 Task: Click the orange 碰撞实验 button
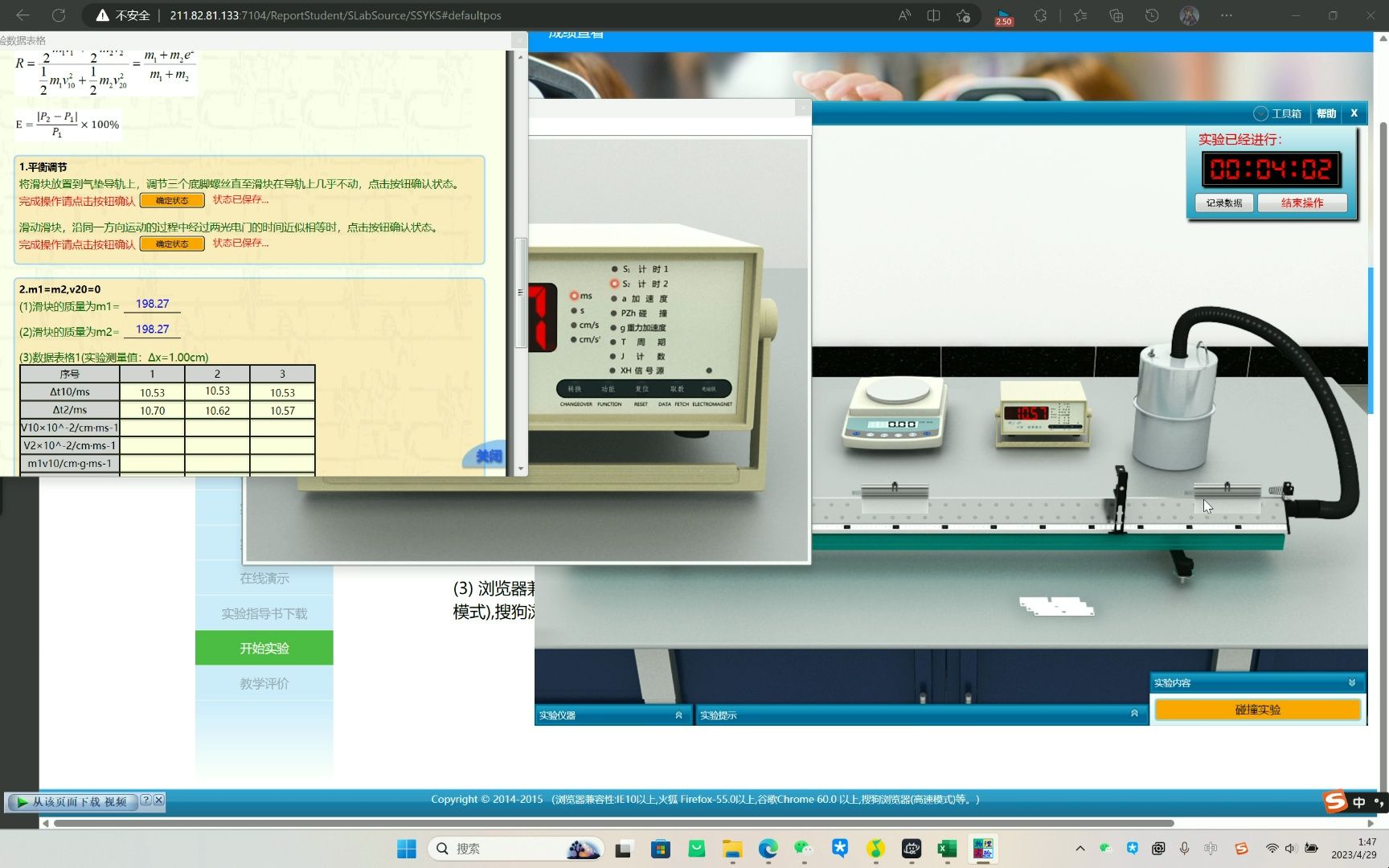tap(1258, 710)
